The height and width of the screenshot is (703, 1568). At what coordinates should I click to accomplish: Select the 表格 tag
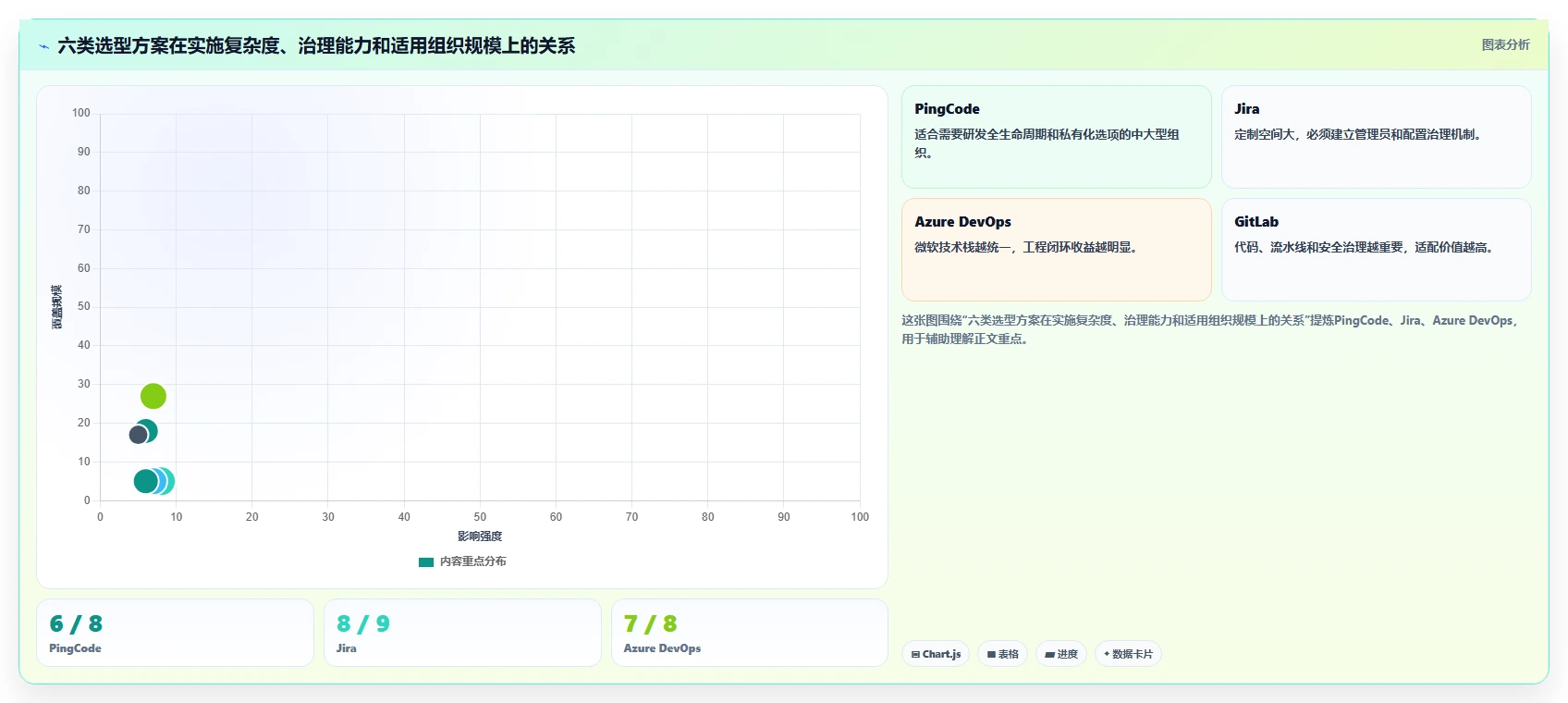(x=1002, y=654)
